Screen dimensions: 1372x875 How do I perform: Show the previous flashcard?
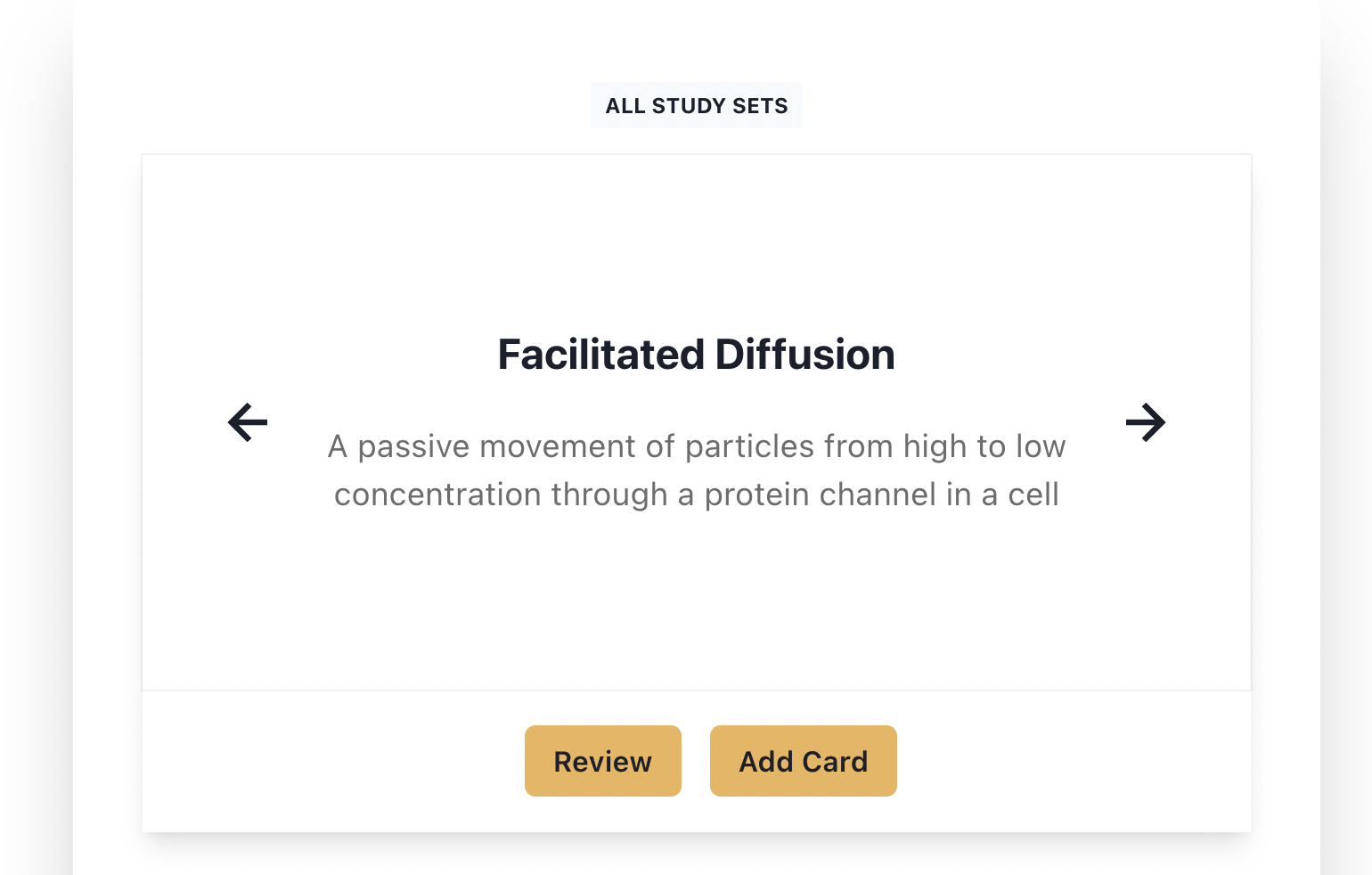pos(248,422)
